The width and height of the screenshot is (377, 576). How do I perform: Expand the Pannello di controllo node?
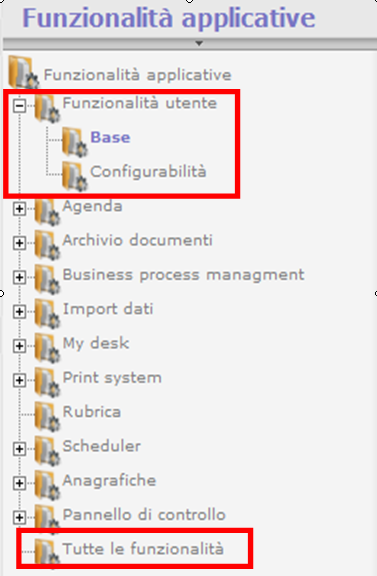(19, 518)
